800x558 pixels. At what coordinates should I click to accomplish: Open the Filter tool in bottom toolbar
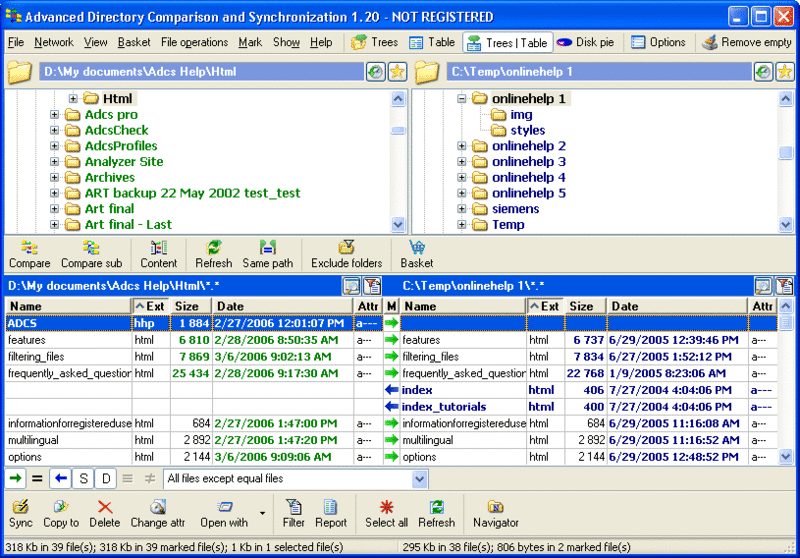coord(293,513)
